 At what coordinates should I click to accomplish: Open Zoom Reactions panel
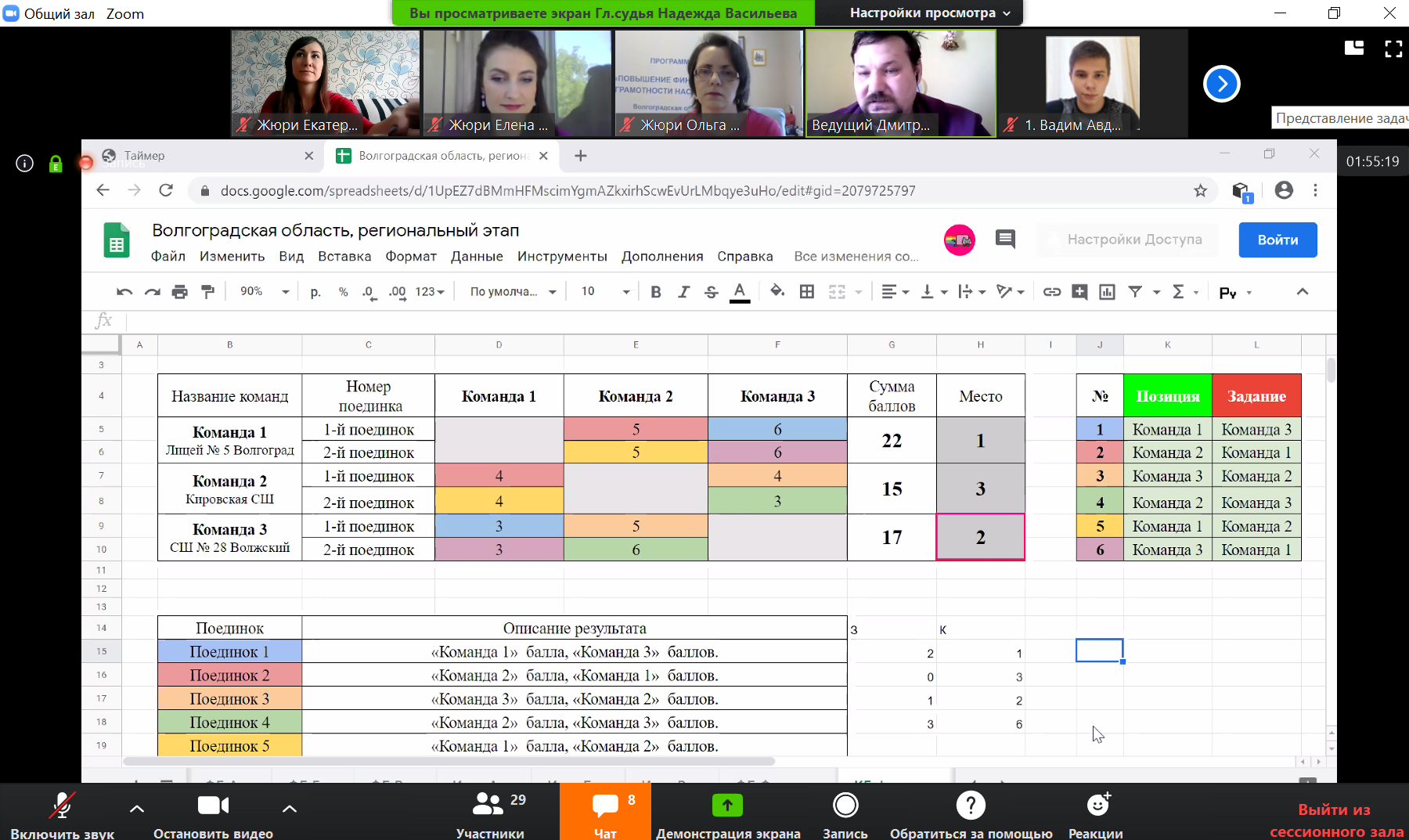(1096, 814)
